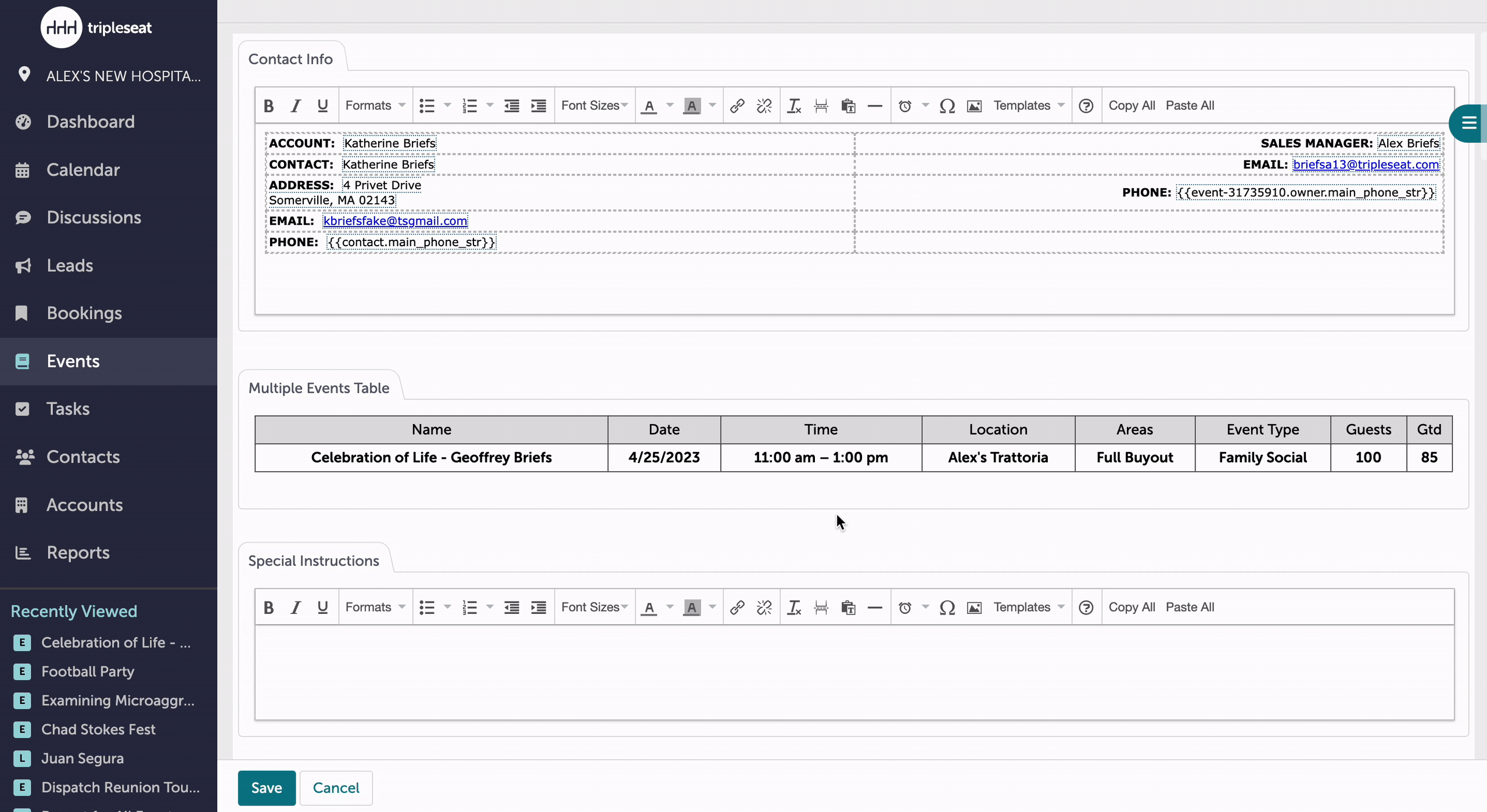Open Templates dropdown in Contact Info toolbar
Image resolution: width=1487 pixels, height=812 pixels.
1029,106
